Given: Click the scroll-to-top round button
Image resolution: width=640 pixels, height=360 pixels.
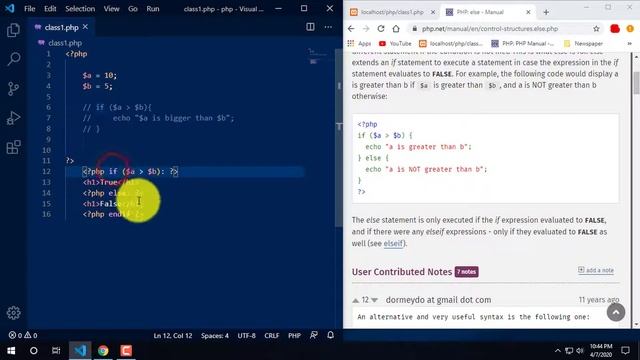Looking at the screenshot, I should (x=616, y=312).
